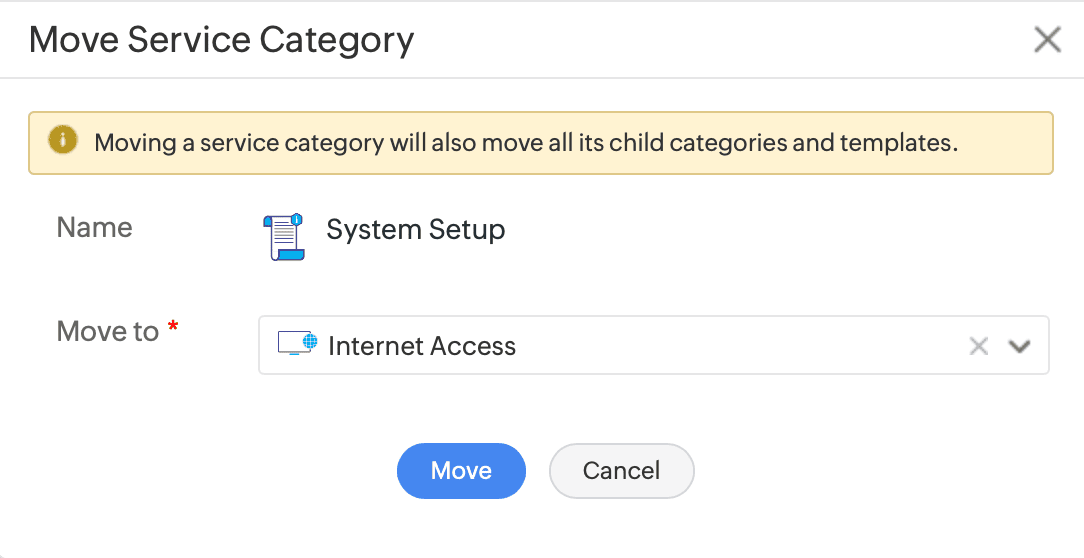Click the System Setup scroll icon
This screenshot has height=558, width=1084.
pos(284,236)
